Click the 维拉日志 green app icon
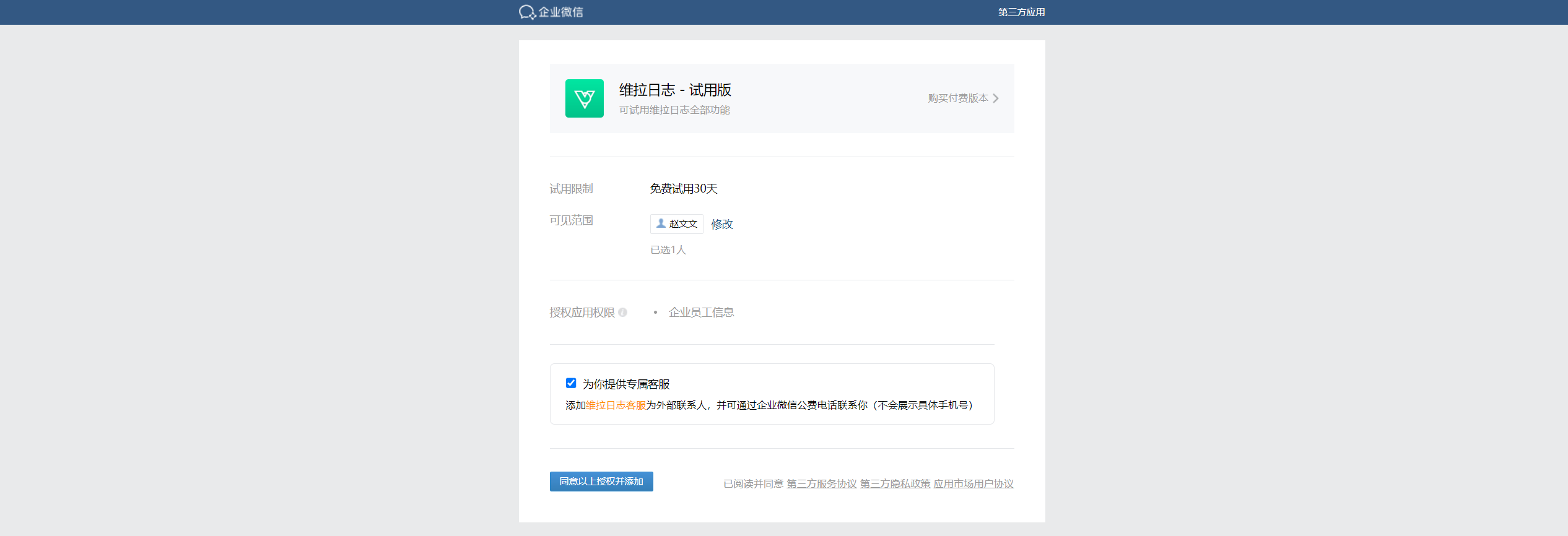Image resolution: width=1568 pixels, height=536 pixels. (585, 98)
